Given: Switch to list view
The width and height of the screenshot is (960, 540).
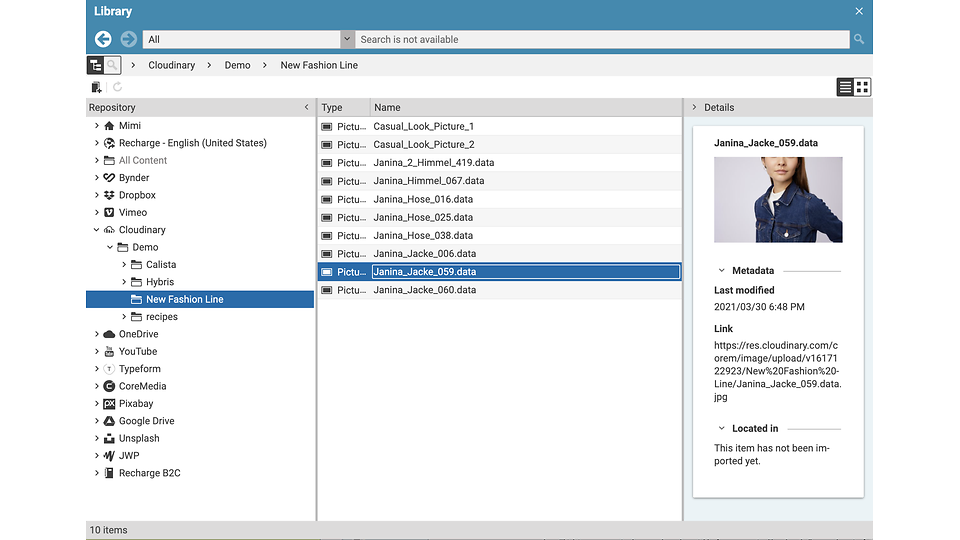Looking at the screenshot, I should (x=846, y=87).
